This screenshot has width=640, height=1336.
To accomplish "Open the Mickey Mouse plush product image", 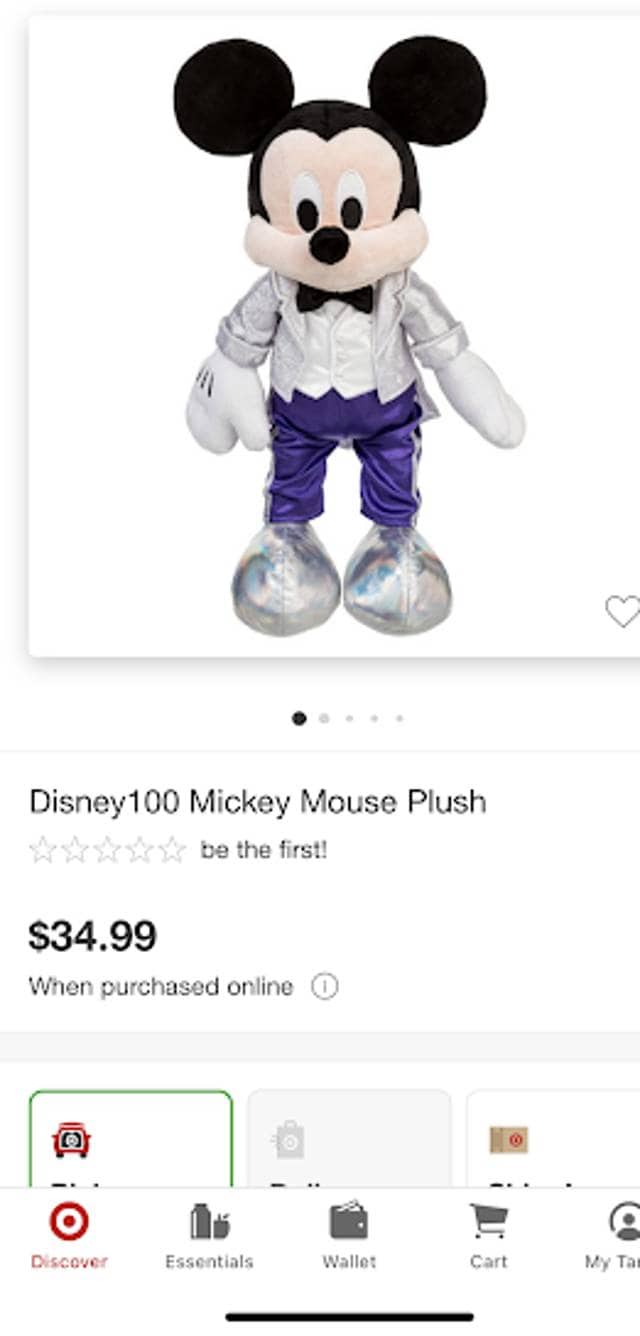I will 335,336.
